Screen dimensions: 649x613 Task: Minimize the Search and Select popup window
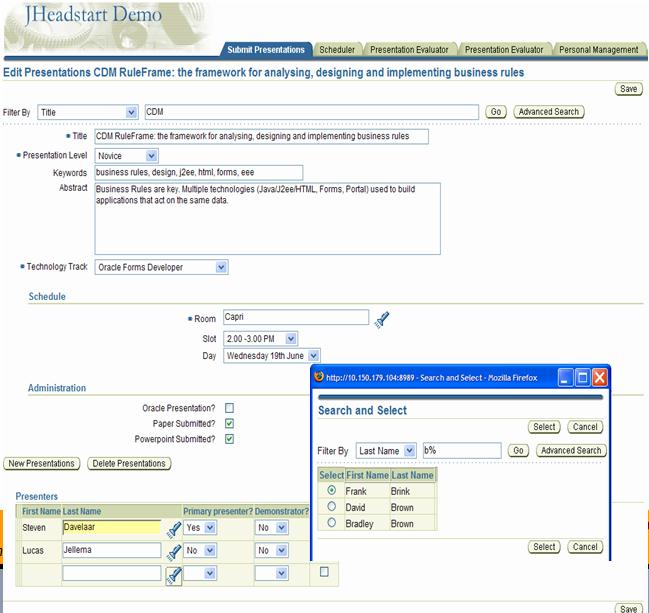[x=565, y=377]
